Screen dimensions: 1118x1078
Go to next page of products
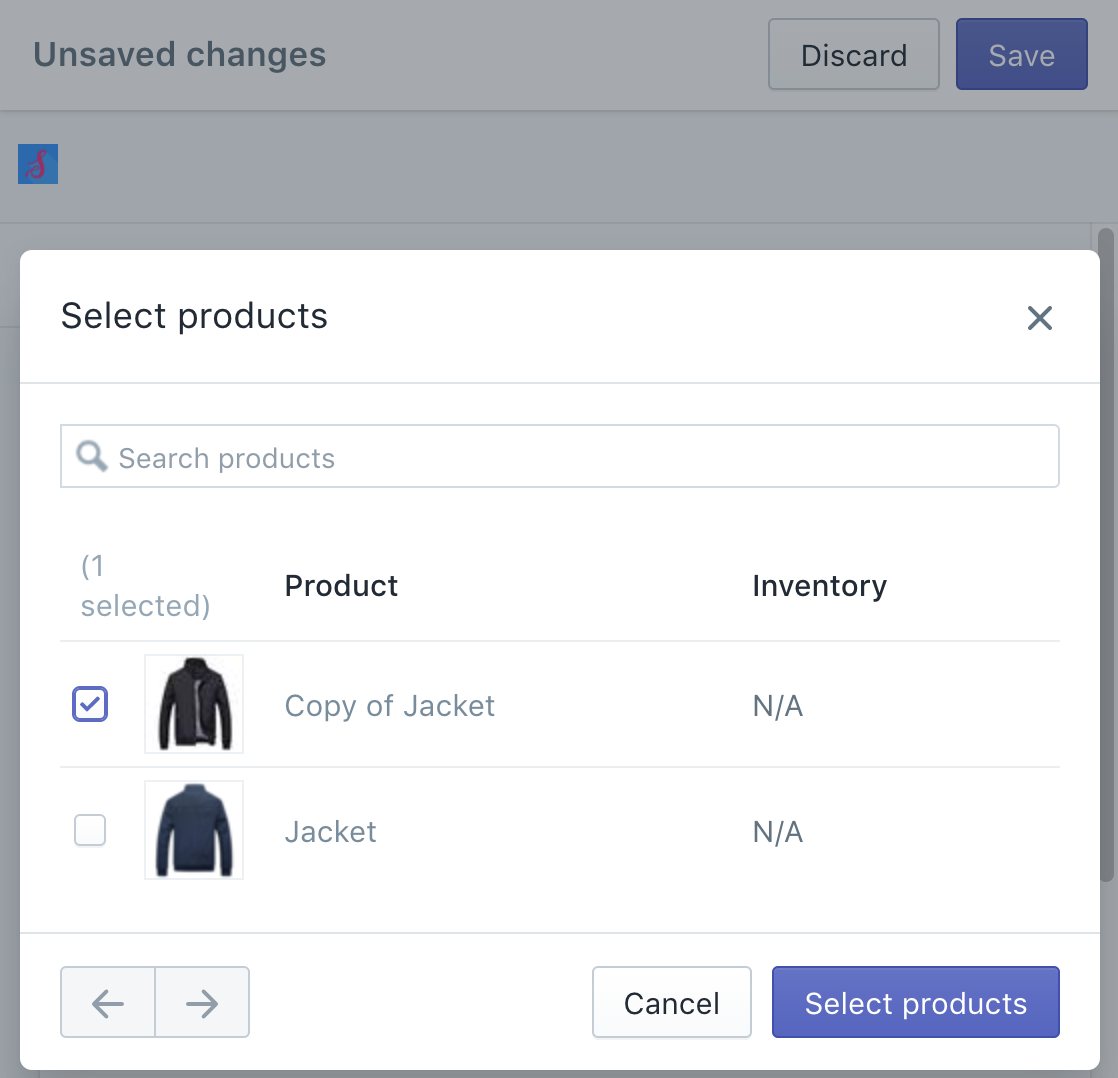tap(202, 1002)
